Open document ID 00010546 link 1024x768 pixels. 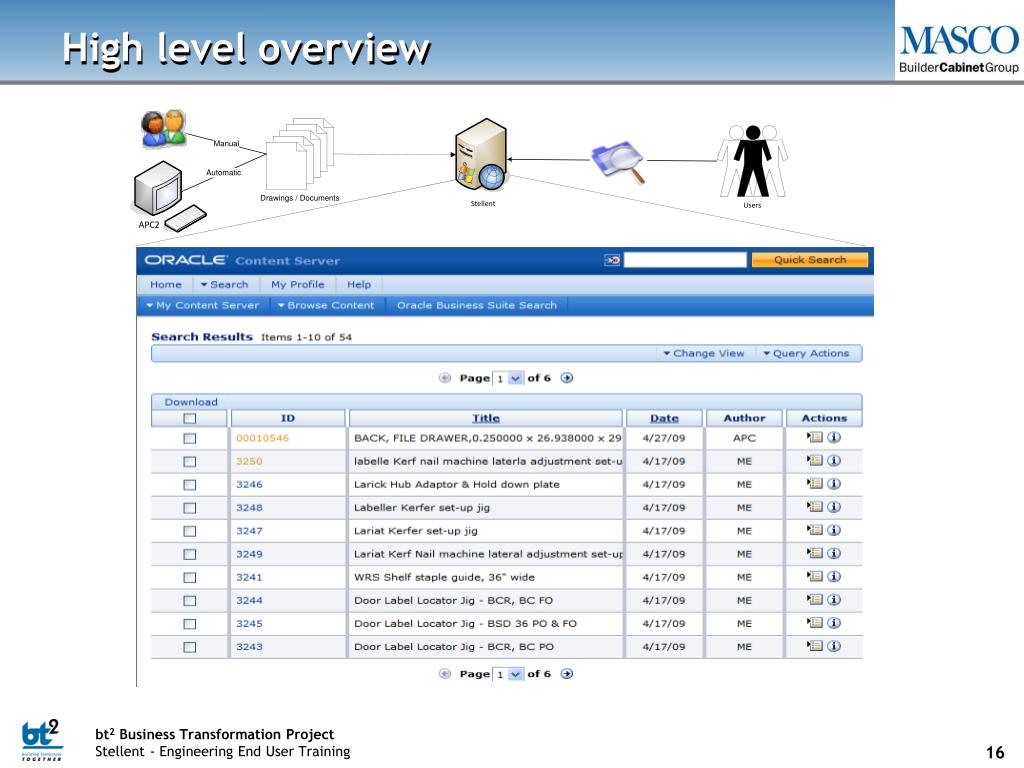point(263,438)
